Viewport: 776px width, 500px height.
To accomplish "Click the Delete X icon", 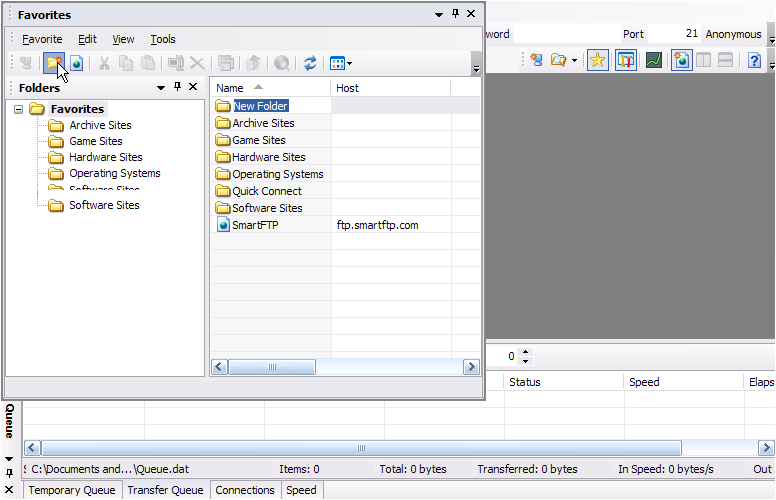I will [x=197, y=63].
